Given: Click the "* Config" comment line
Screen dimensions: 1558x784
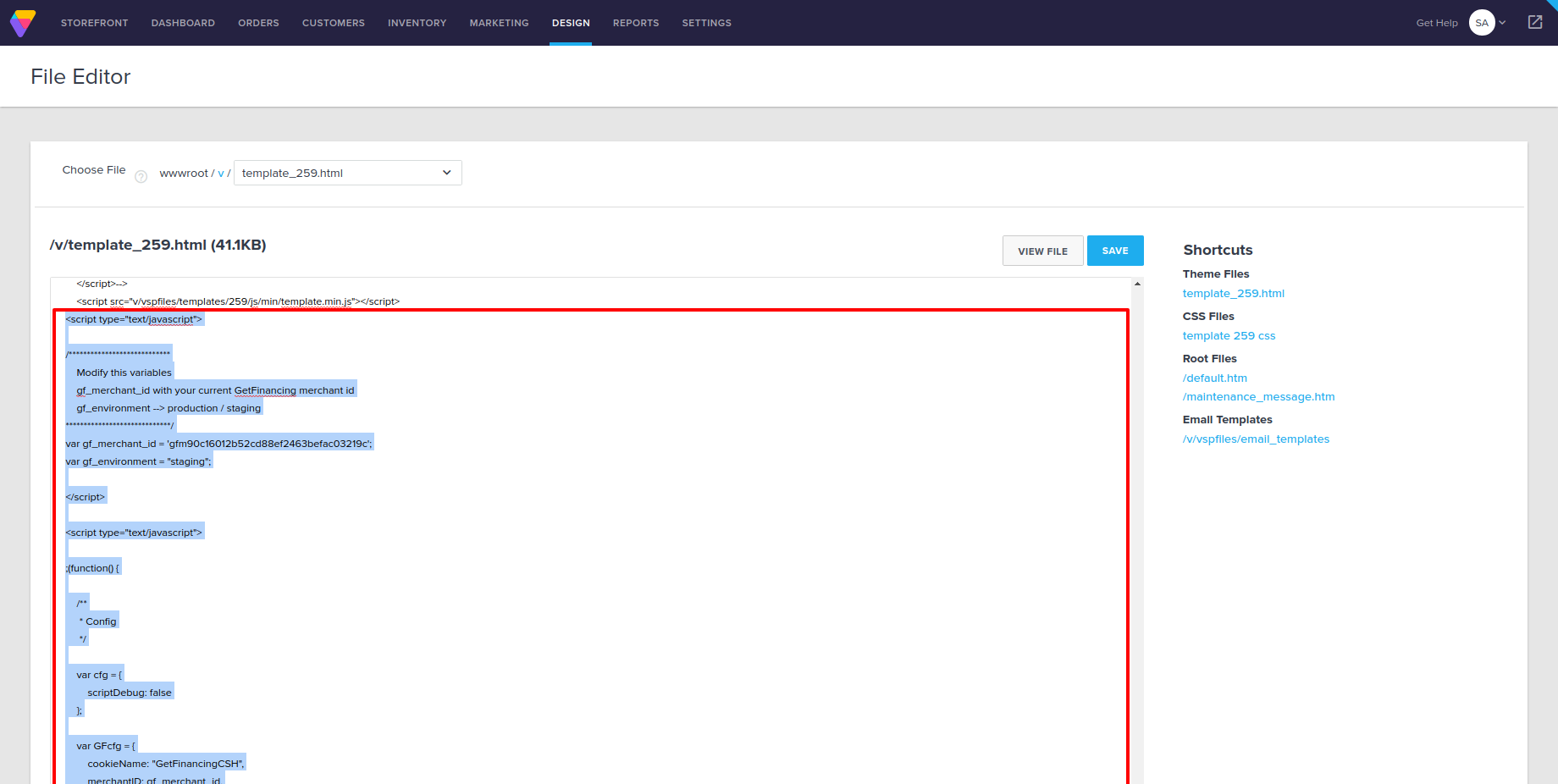Looking at the screenshot, I should tap(97, 621).
